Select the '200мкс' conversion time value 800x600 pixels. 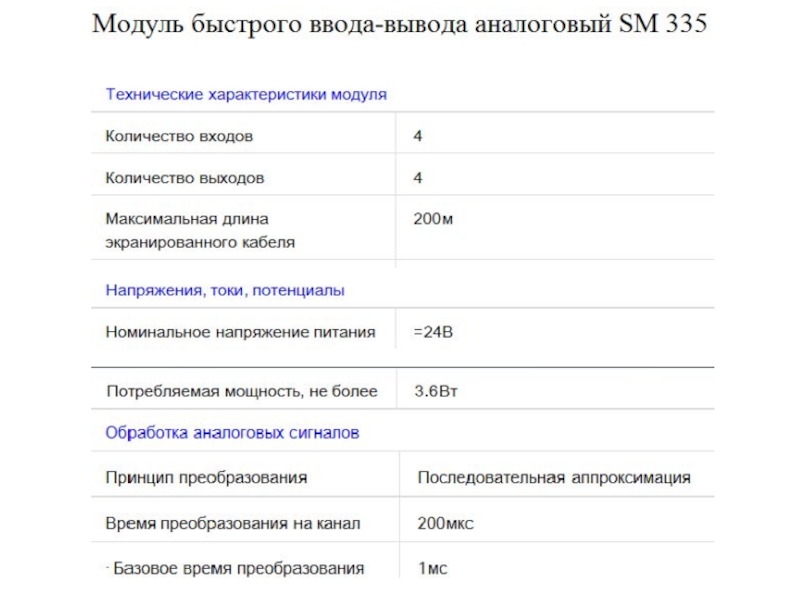tap(445, 523)
